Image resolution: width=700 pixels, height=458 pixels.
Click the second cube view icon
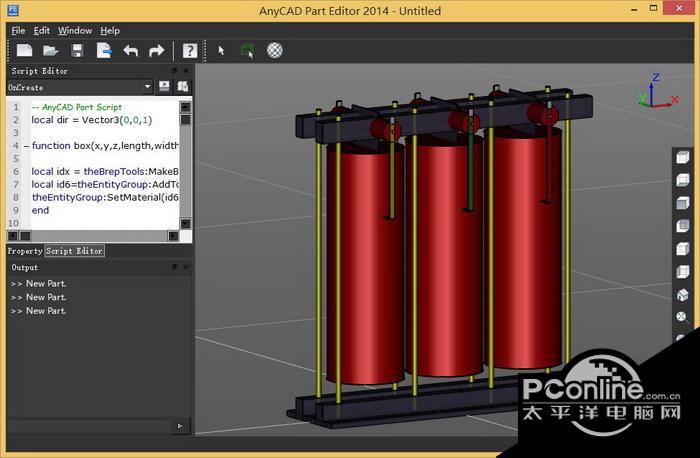[x=683, y=180]
